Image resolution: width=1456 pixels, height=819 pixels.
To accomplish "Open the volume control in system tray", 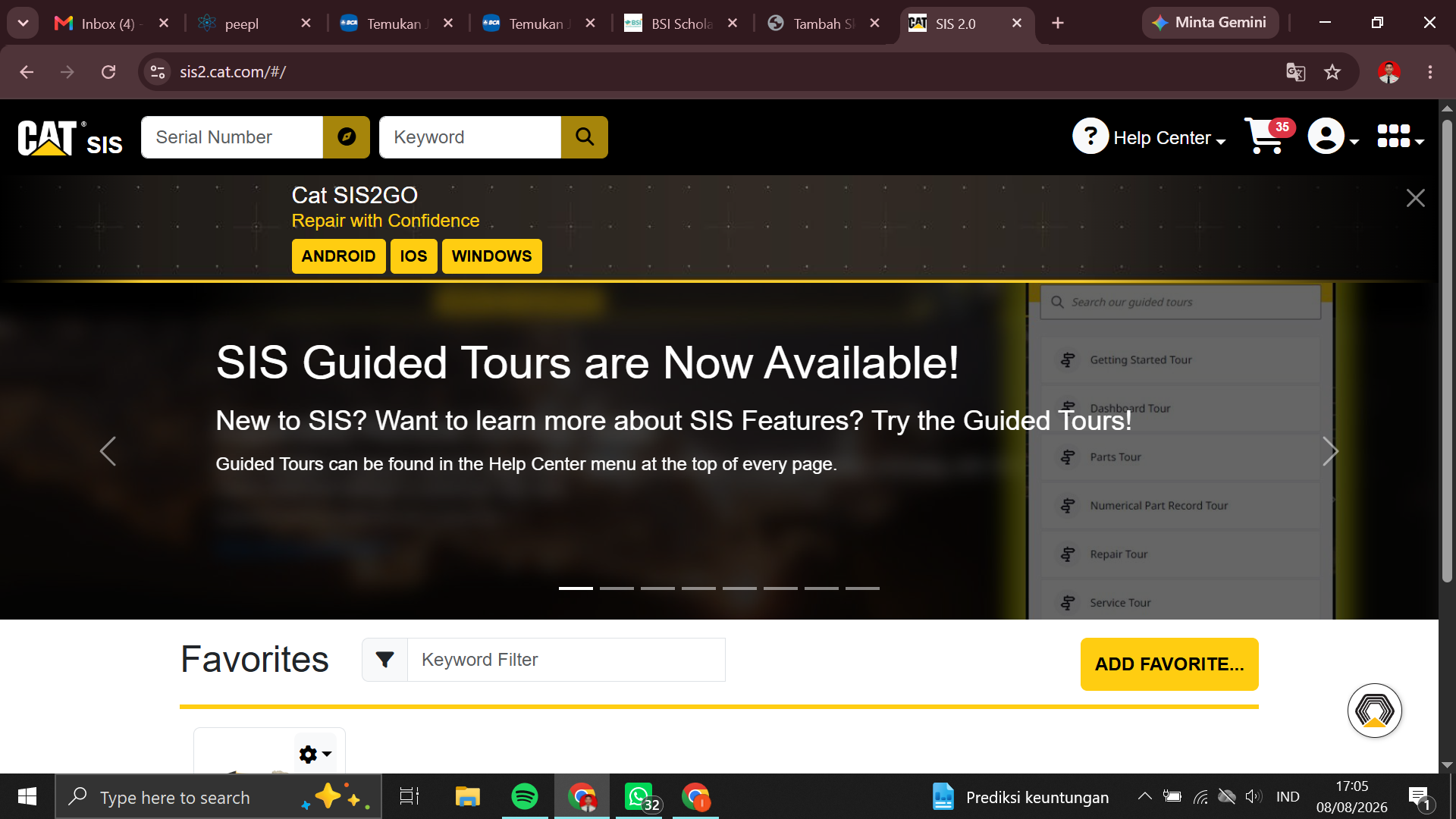I will point(1254,796).
